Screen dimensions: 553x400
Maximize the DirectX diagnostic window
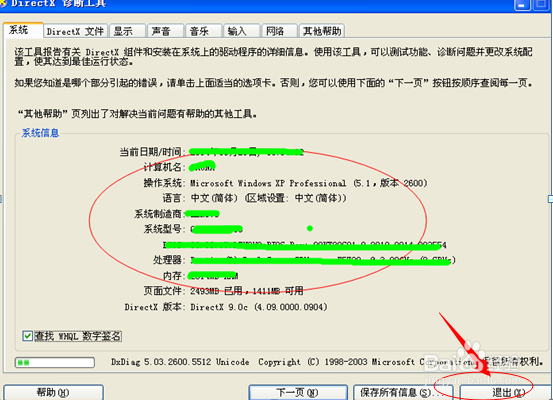click(542, 5)
